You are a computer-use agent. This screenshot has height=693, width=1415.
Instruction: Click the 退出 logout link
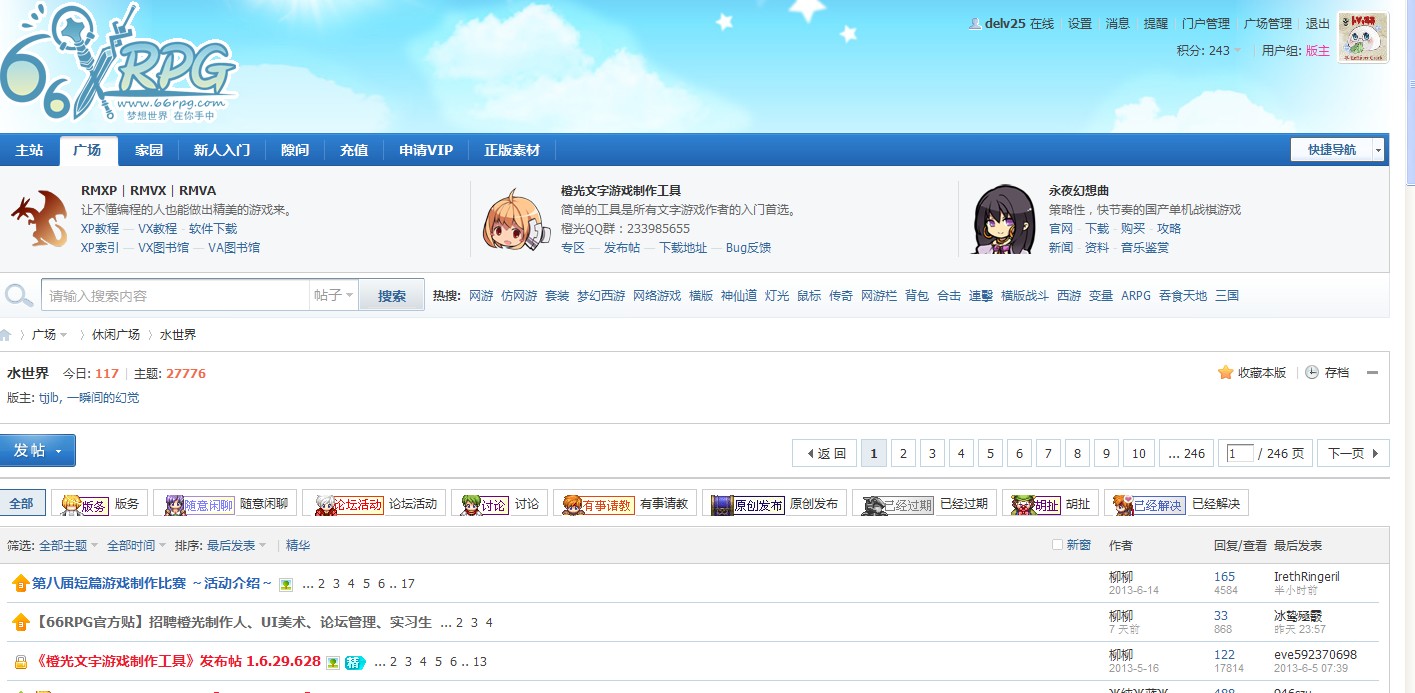click(x=1318, y=24)
